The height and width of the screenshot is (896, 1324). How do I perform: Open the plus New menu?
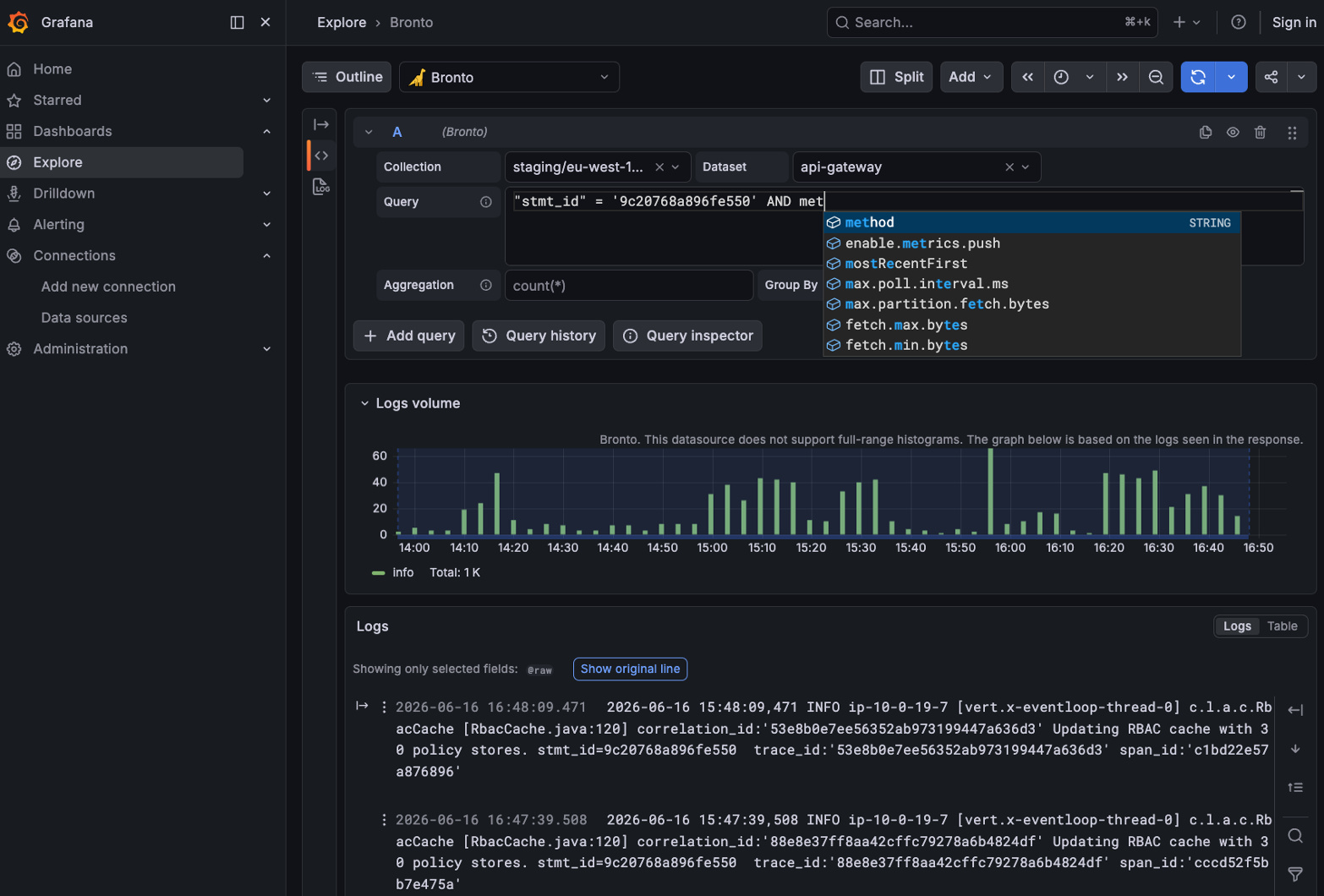(x=1186, y=23)
